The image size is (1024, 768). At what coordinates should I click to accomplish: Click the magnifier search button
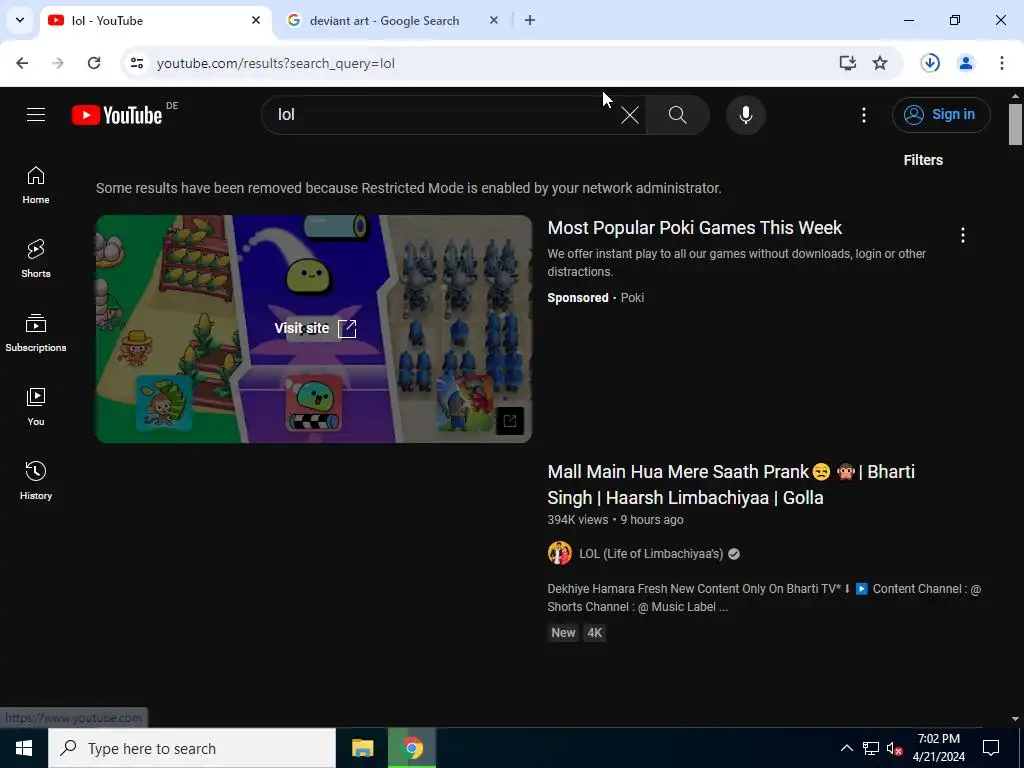[677, 115]
